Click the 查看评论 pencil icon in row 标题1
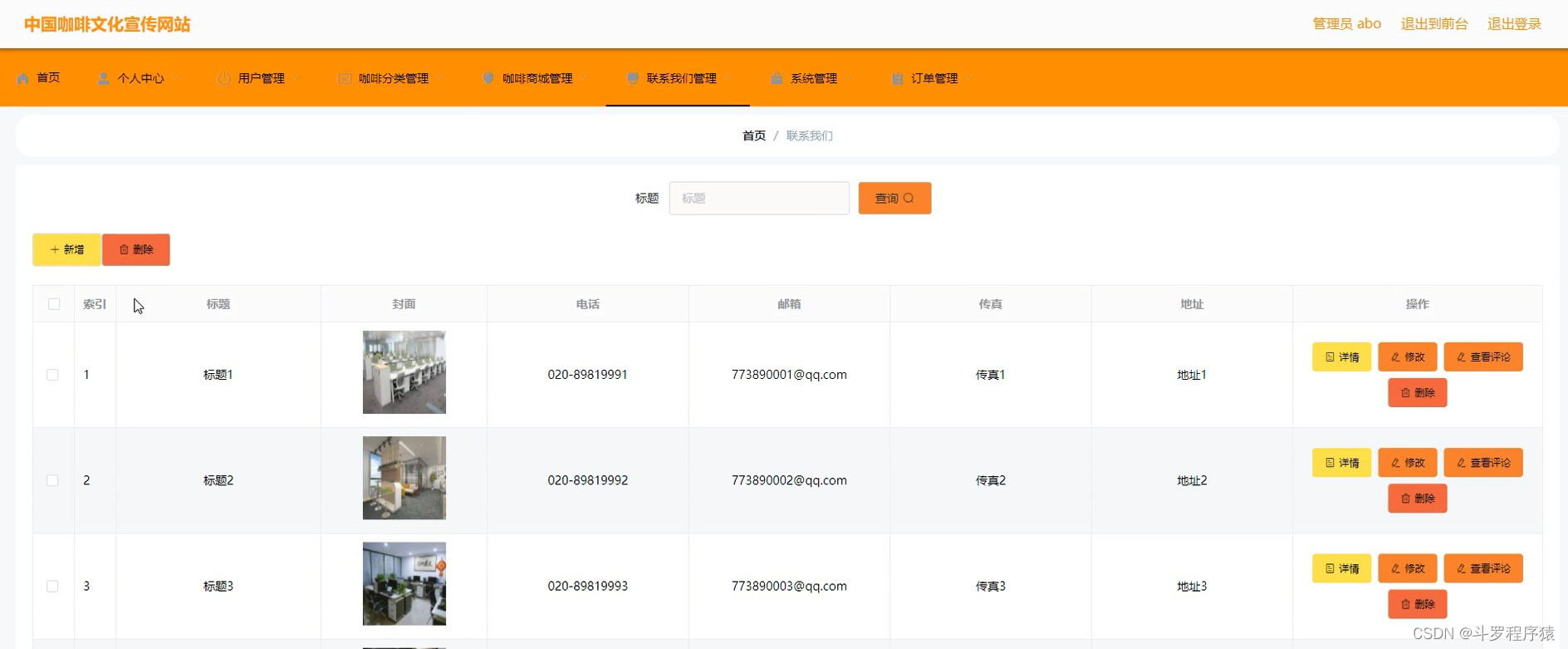The height and width of the screenshot is (649, 1568). tap(1461, 356)
